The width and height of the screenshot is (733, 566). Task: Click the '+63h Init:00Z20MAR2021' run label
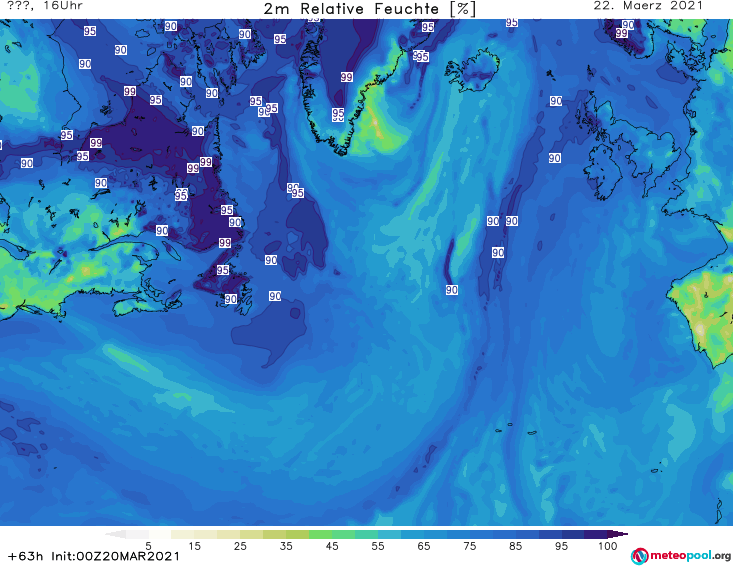93,556
